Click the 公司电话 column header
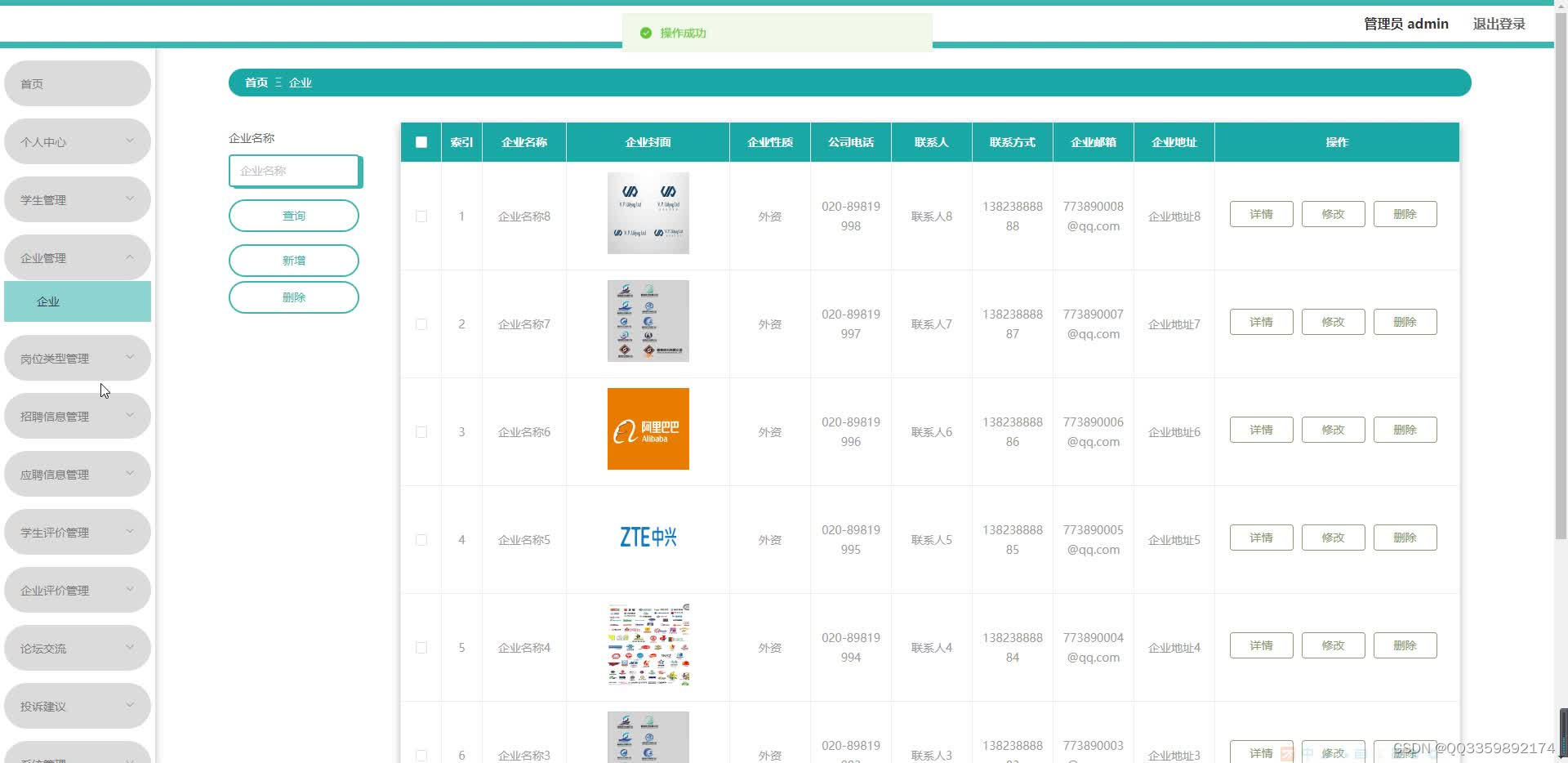Viewport: 1568px width, 763px height. pos(851,142)
